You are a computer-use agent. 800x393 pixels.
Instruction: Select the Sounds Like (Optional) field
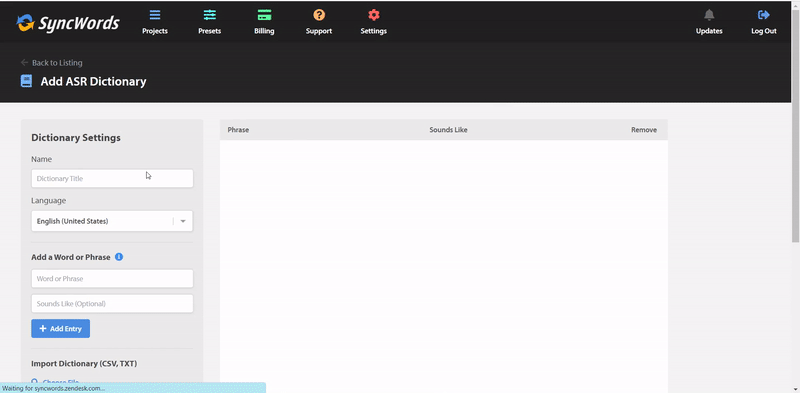[x=112, y=304]
